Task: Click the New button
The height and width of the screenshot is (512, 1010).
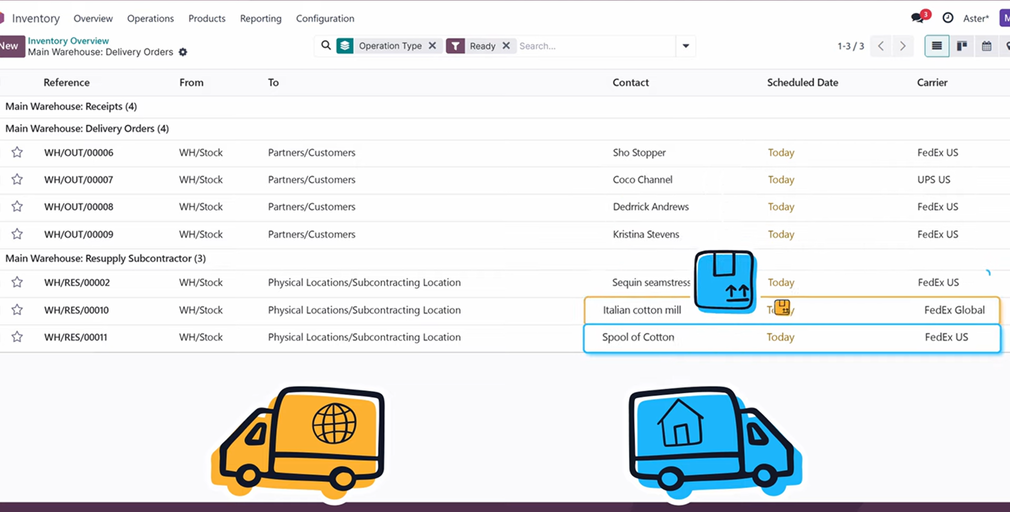Action: click(x=10, y=46)
